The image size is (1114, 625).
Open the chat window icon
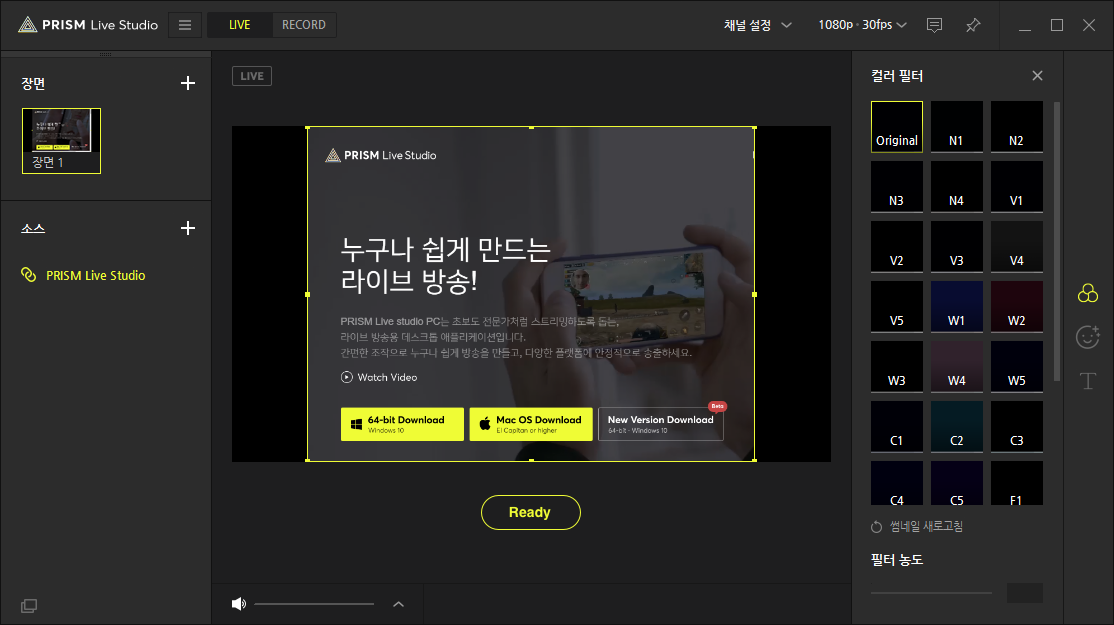[934, 25]
